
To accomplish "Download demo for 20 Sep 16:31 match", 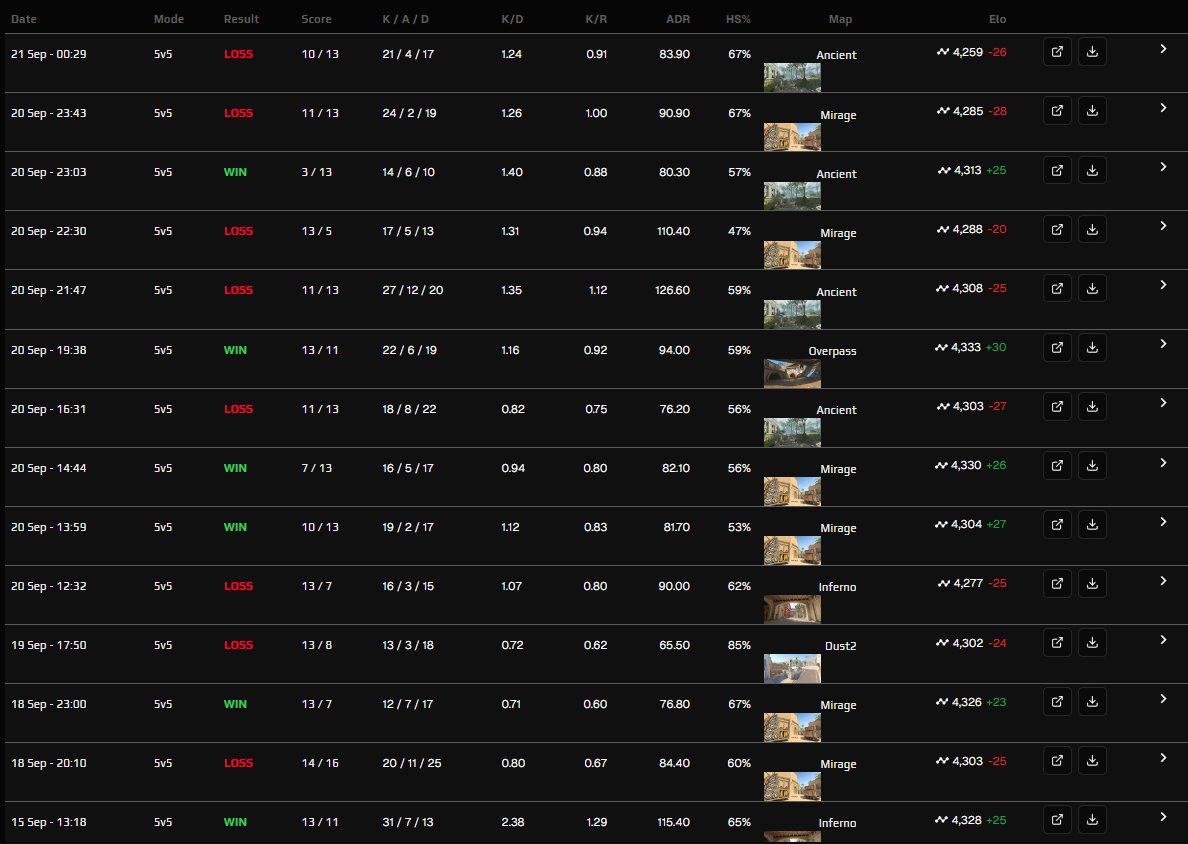I will pos(1092,407).
